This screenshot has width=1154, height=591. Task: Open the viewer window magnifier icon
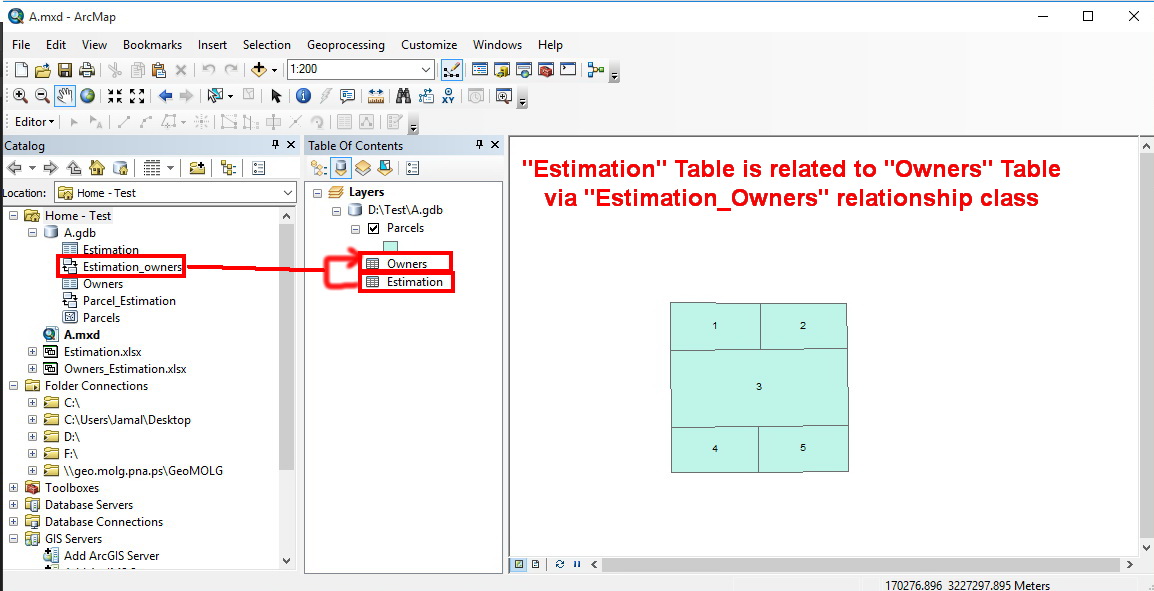[x=503, y=96]
